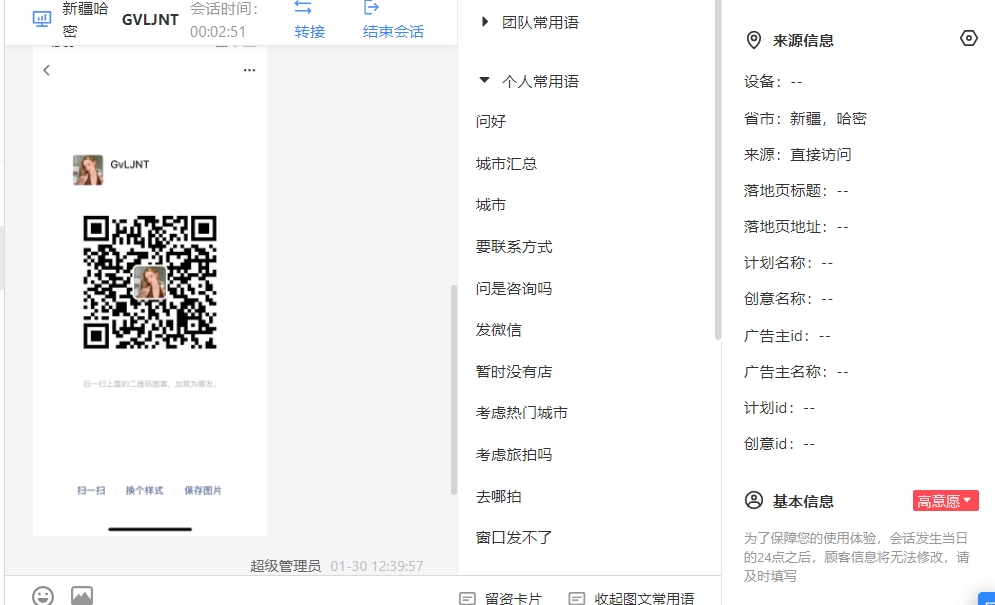Click the hexagon settings icon by 来源信息

968,38
